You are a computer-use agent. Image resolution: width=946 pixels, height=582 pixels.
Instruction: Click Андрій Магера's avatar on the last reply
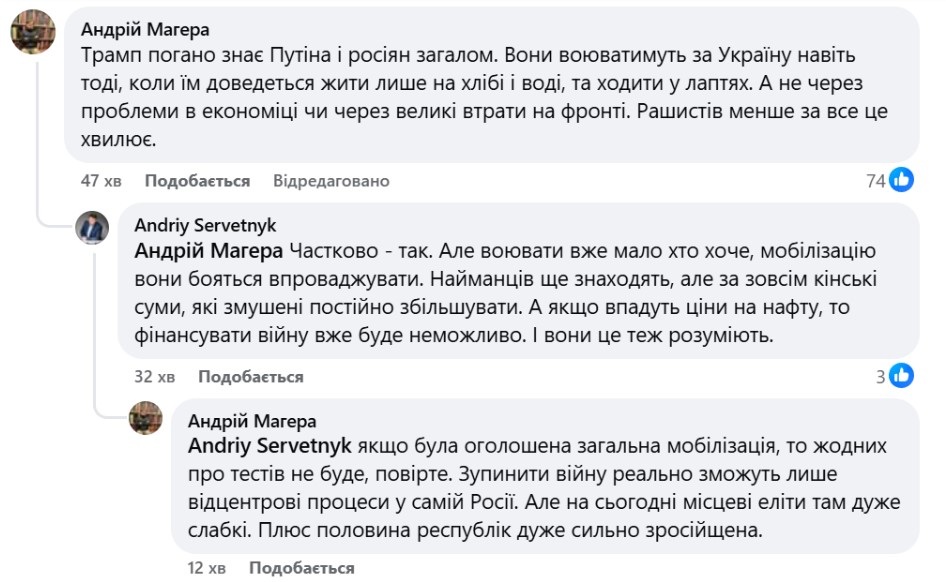(x=146, y=417)
